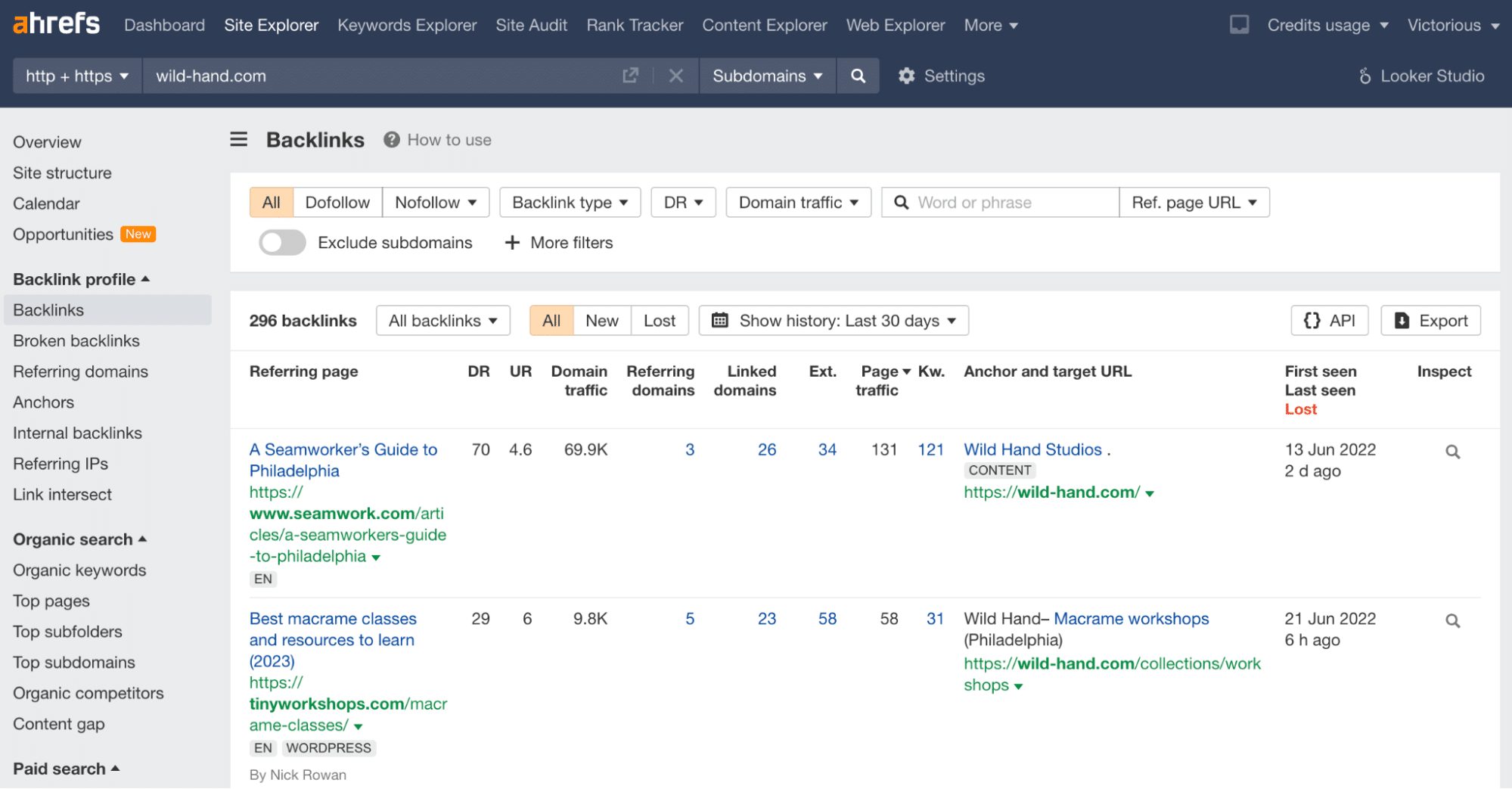The height and width of the screenshot is (789, 1512).
Task: Select the Lost backlinks filter
Action: [x=660, y=321]
